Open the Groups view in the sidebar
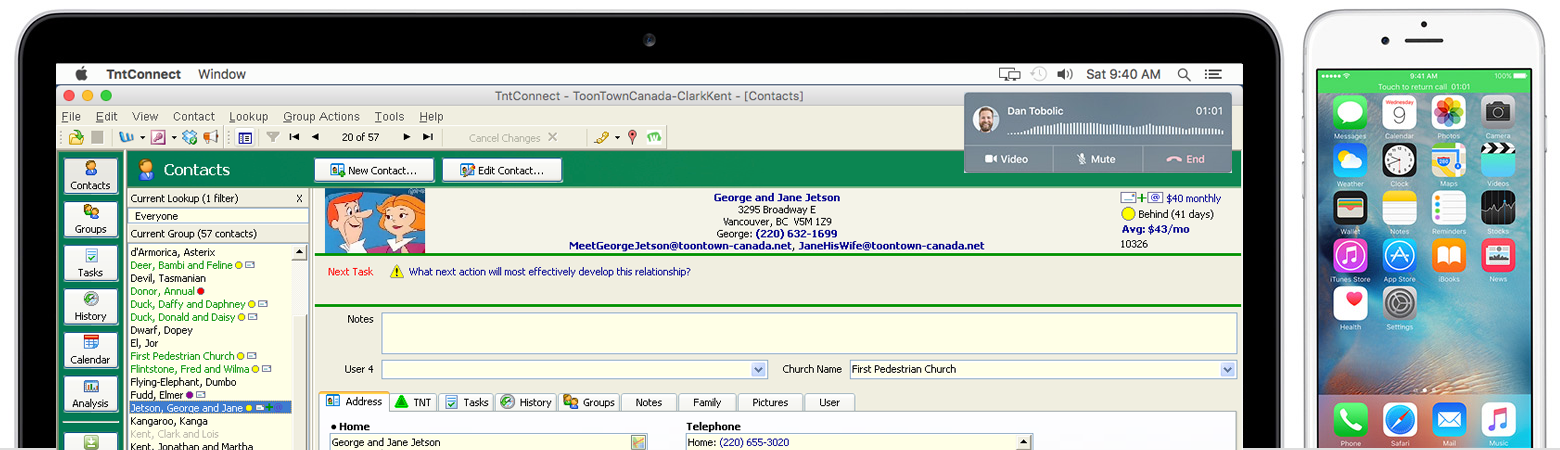 tap(90, 218)
